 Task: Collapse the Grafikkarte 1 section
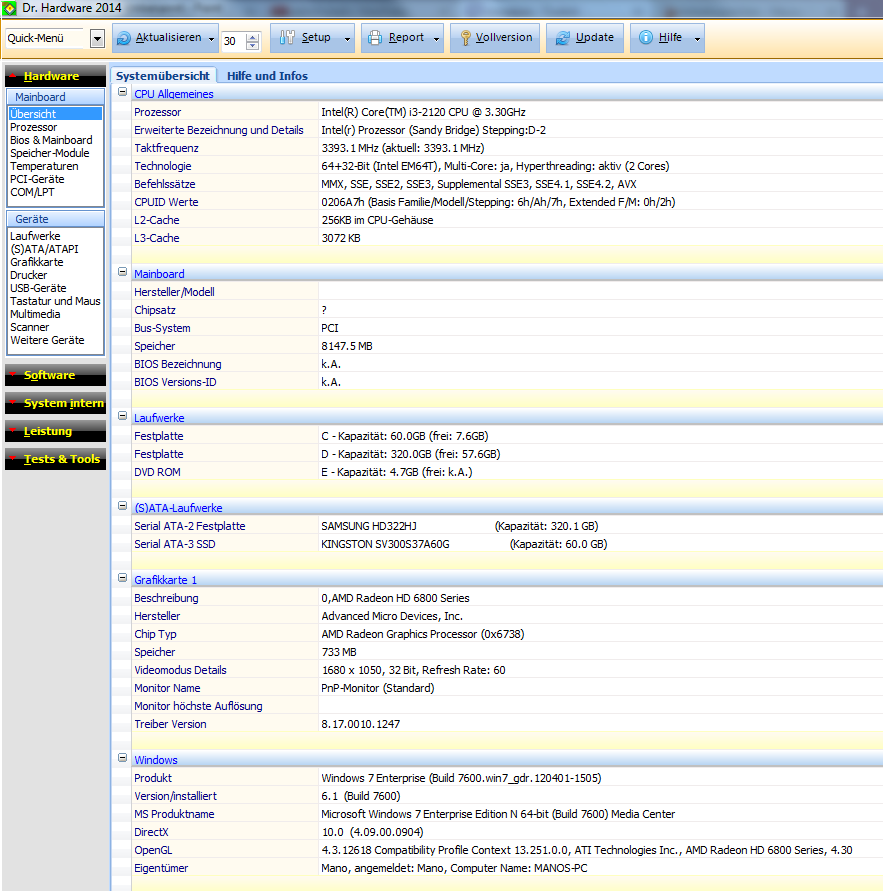(122, 577)
